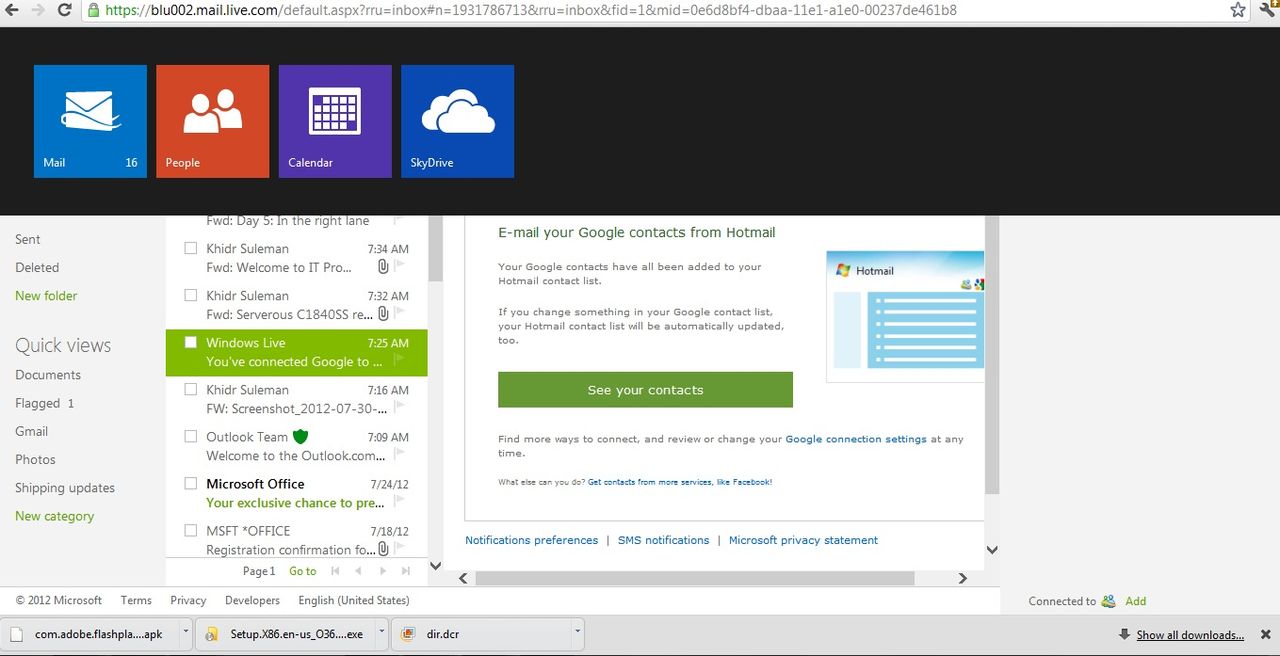Click the New category link
Screen dimensions: 1280x656
coord(55,516)
